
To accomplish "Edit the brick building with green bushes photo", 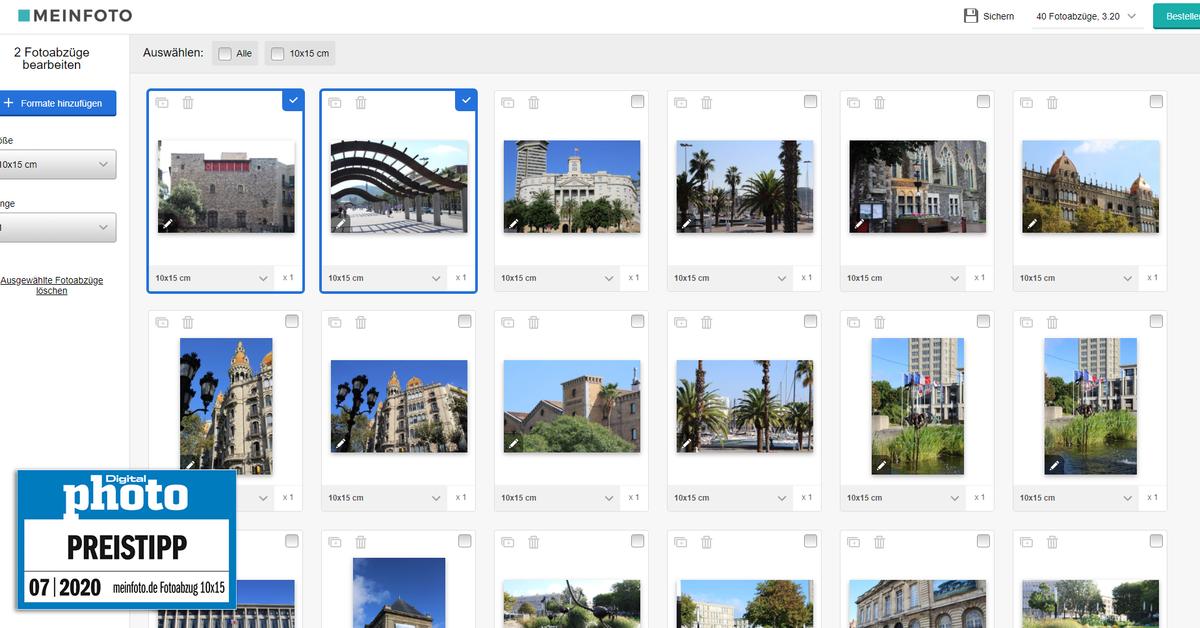I will tap(513, 443).
